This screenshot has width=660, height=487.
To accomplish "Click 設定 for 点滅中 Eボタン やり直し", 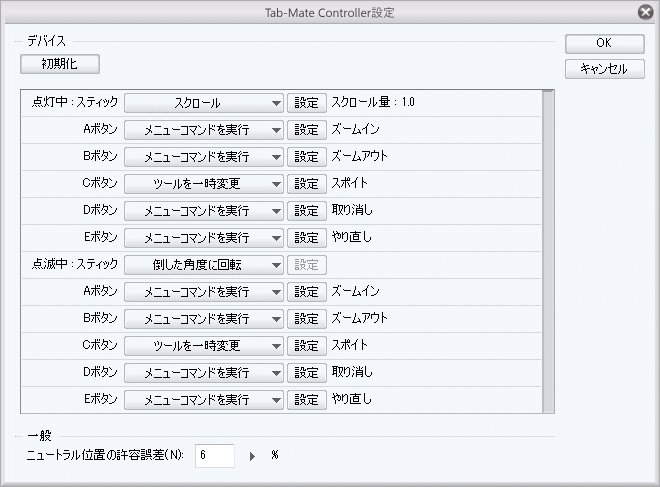I will click(x=307, y=399).
